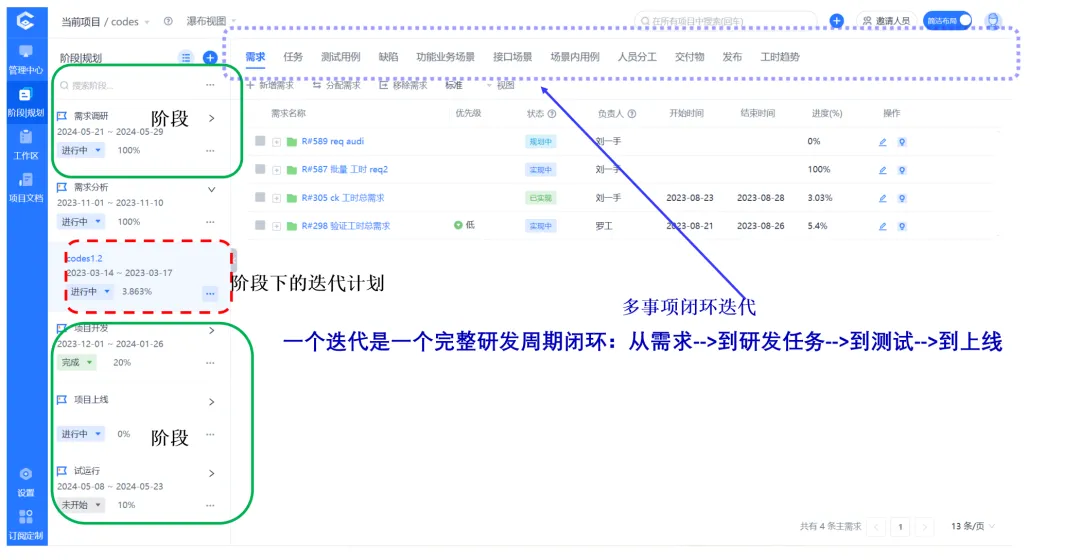Open the user avatar menu
This screenshot has width=1080, height=560.
point(993,21)
